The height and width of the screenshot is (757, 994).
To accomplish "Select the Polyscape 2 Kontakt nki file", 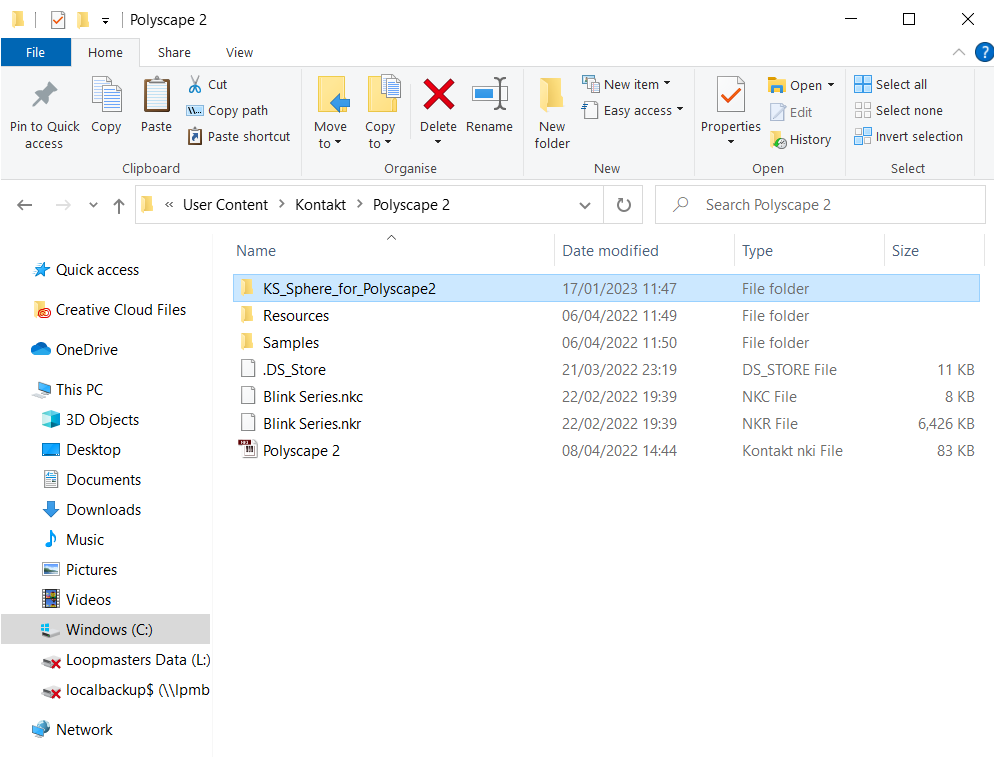I will tap(301, 451).
